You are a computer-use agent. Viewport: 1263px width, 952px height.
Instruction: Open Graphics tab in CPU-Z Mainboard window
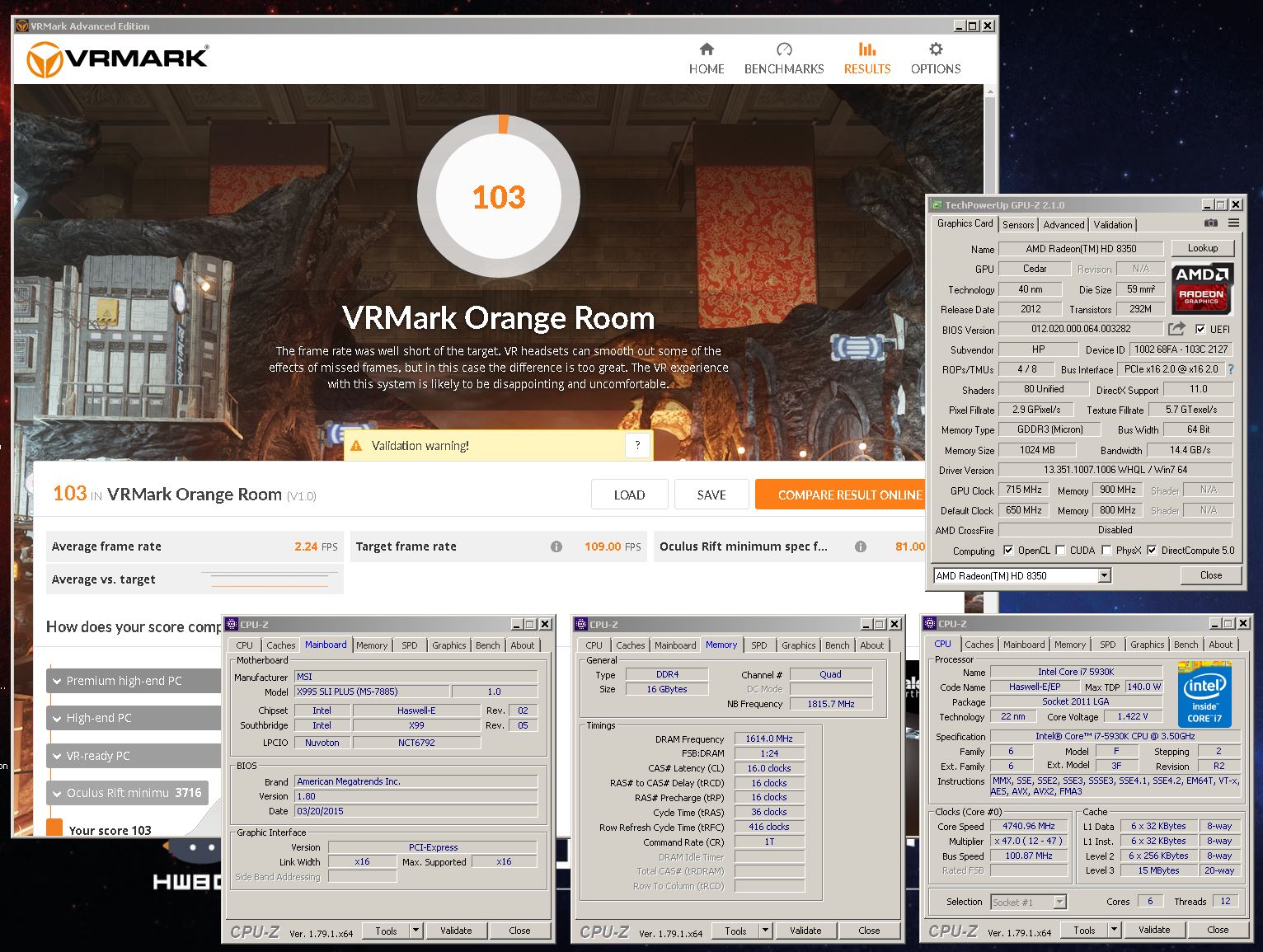(449, 645)
